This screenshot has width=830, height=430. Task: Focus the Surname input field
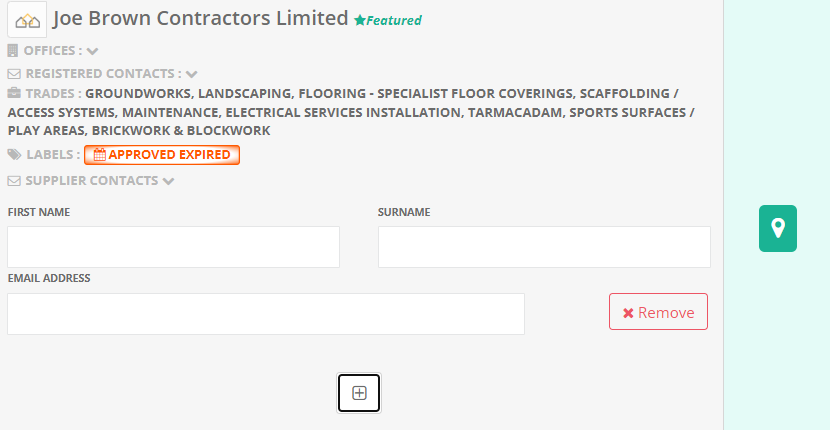pos(544,247)
